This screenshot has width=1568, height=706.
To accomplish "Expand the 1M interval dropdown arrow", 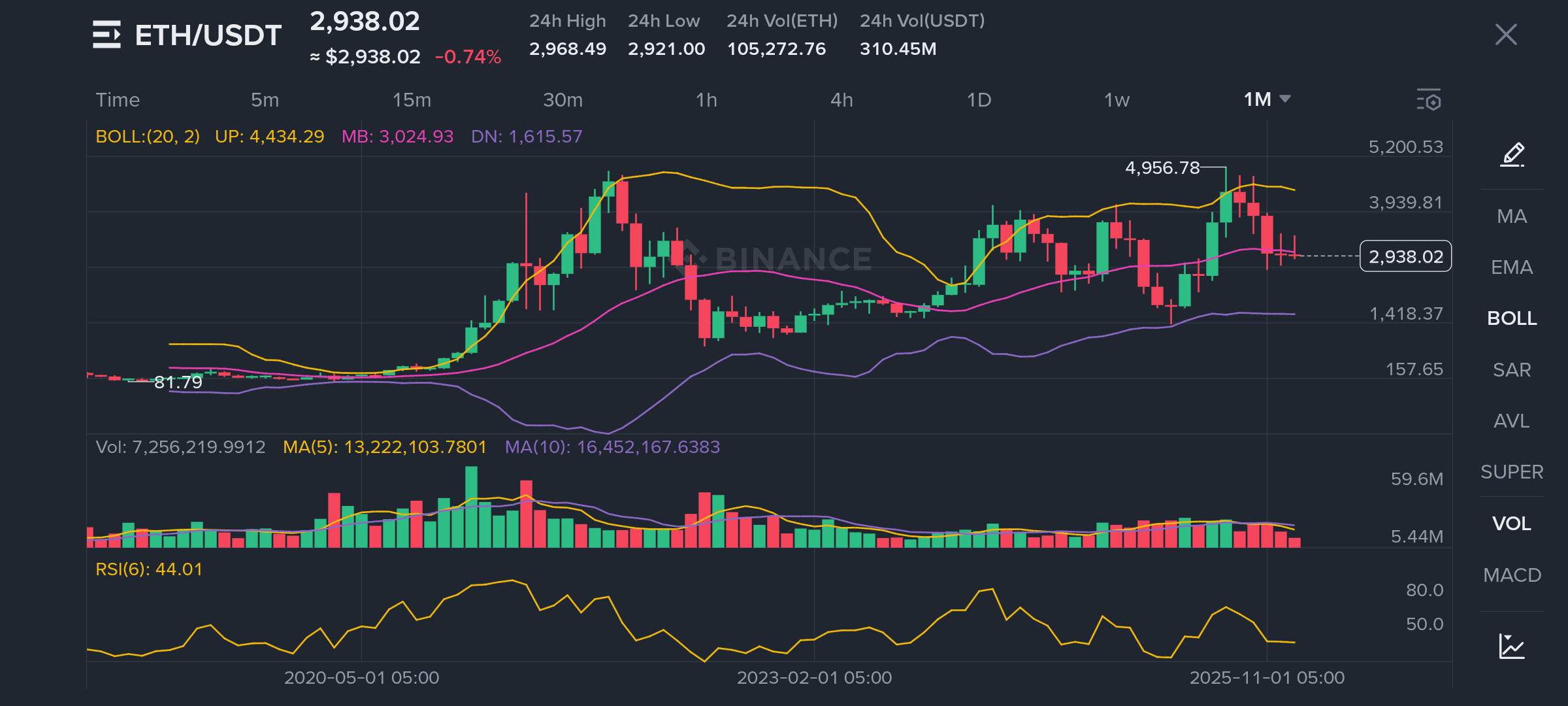I will coord(1285,99).
